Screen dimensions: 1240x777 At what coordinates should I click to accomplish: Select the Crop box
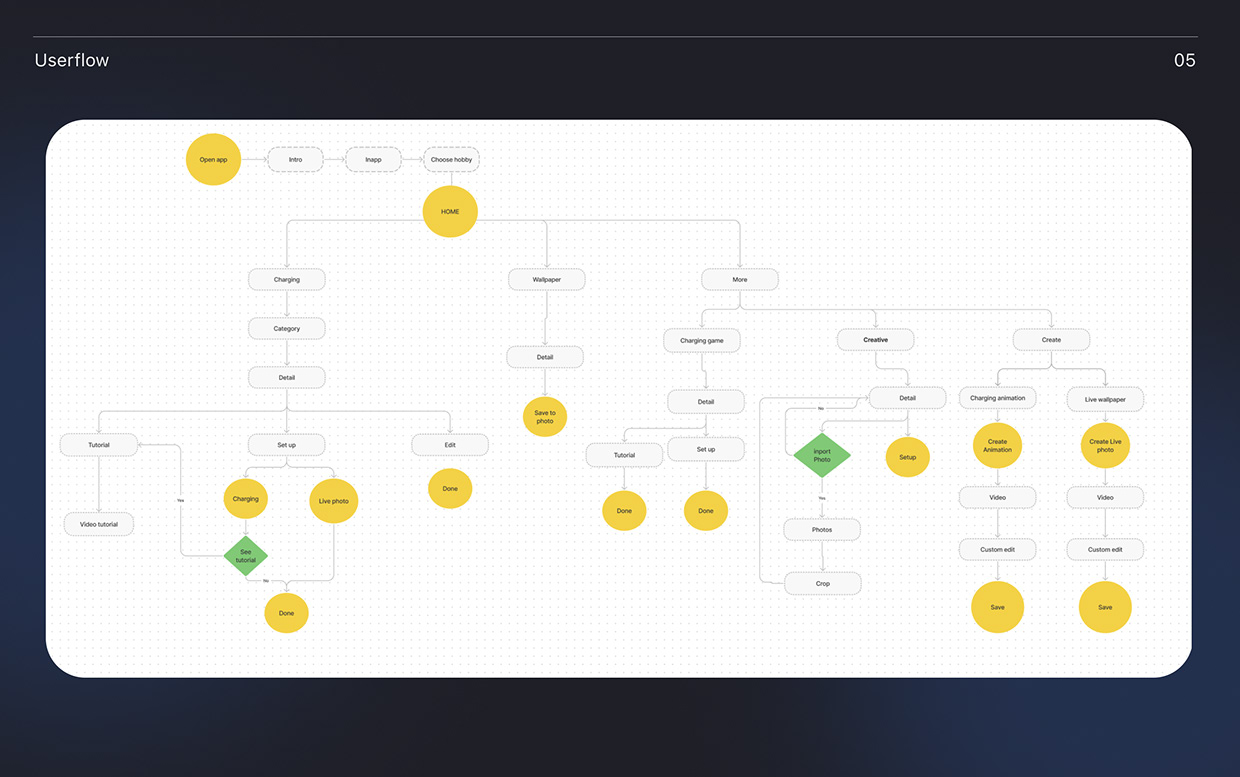point(823,583)
